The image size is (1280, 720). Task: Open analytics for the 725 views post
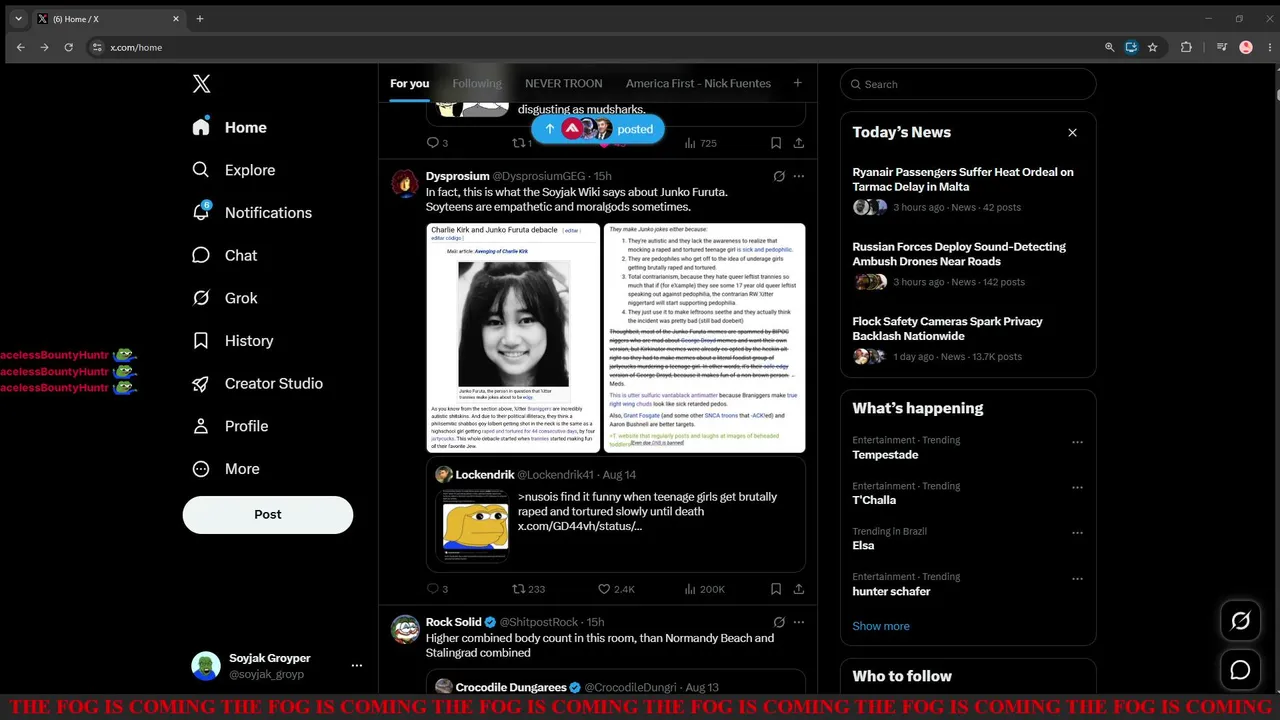tap(700, 143)
